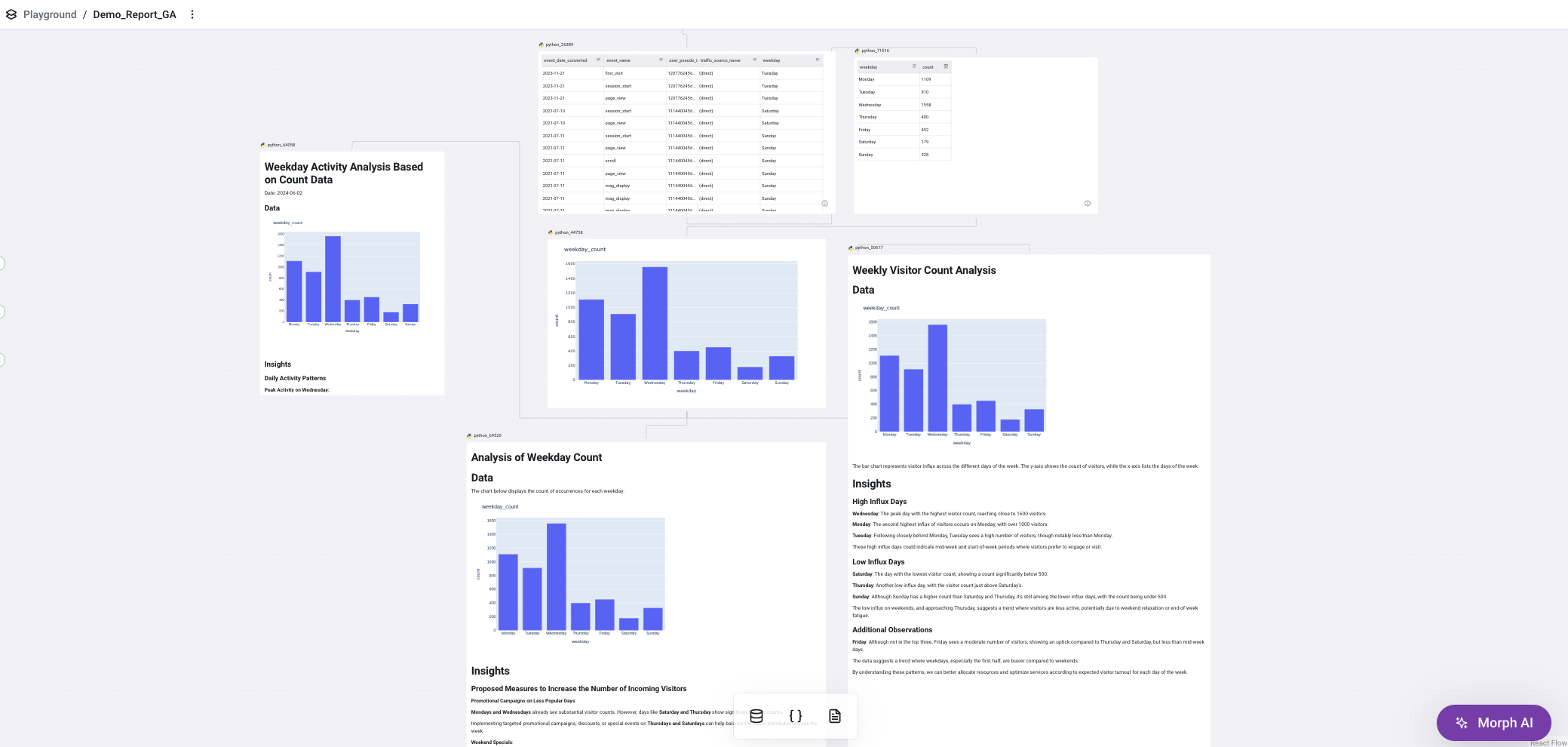Select the python_71516 node label

point(875,51)
